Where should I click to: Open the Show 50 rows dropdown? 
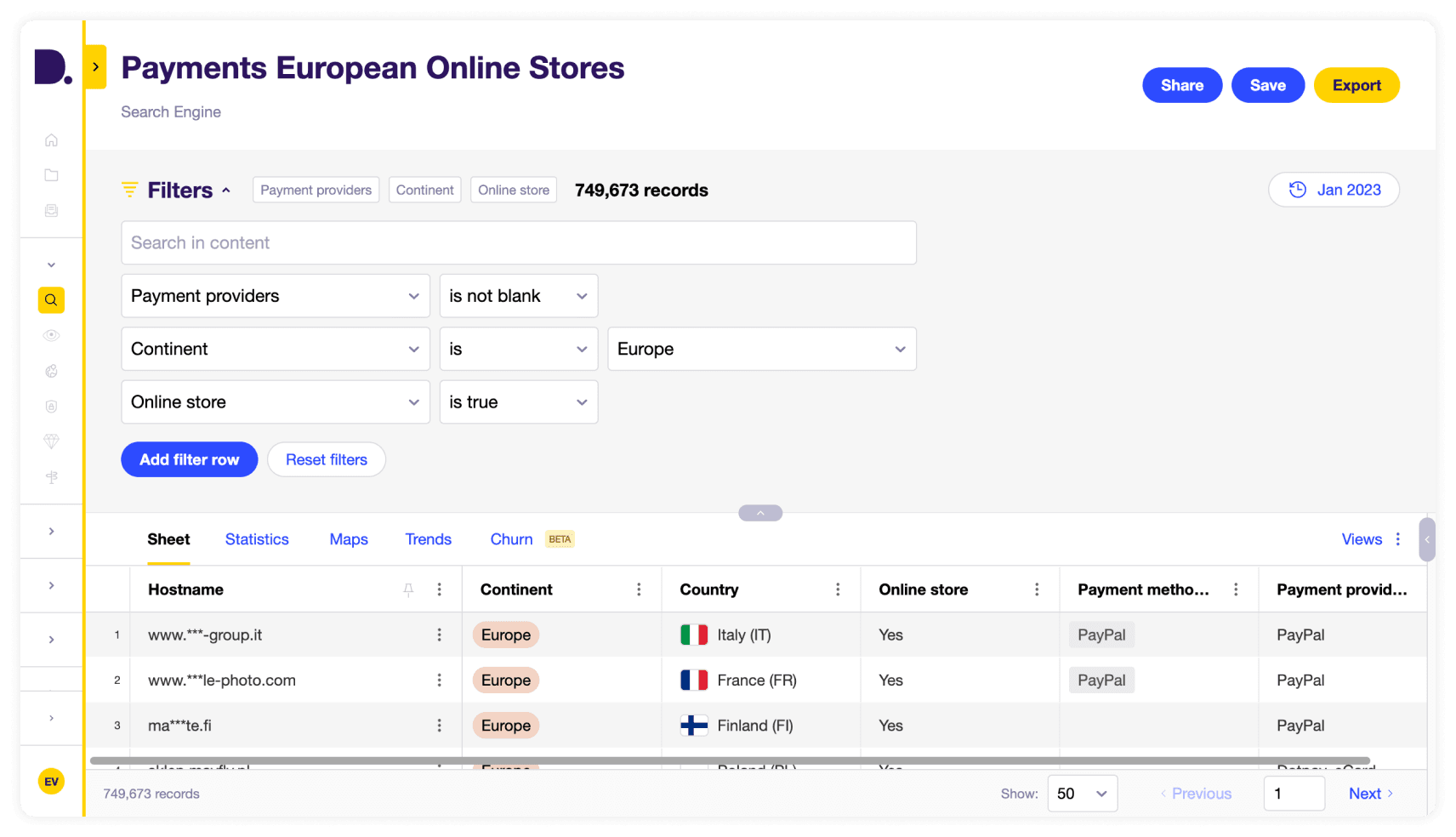click(x=1082, y=793)
